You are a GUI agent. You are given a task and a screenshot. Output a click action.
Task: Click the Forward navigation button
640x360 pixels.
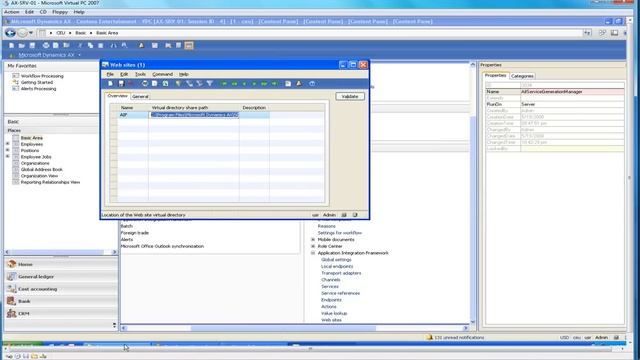pyautogui.click(x=23, y=33)
